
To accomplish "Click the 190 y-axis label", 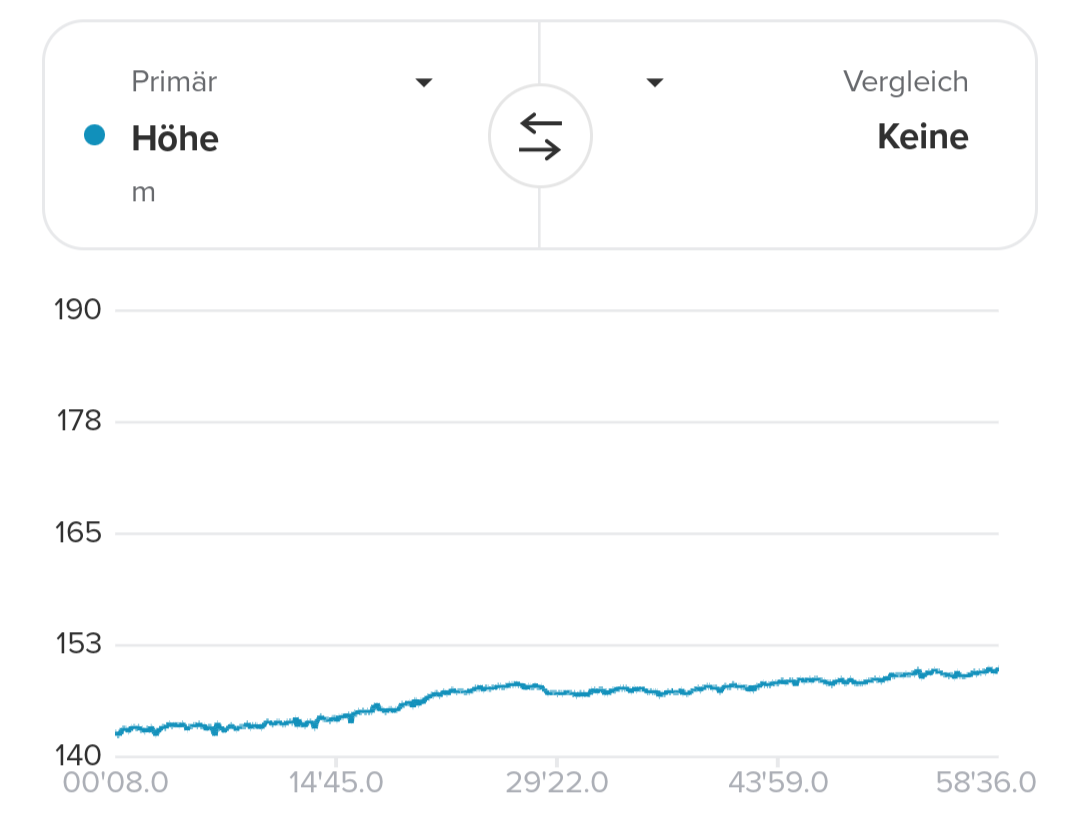I will [x=78, y=310].
